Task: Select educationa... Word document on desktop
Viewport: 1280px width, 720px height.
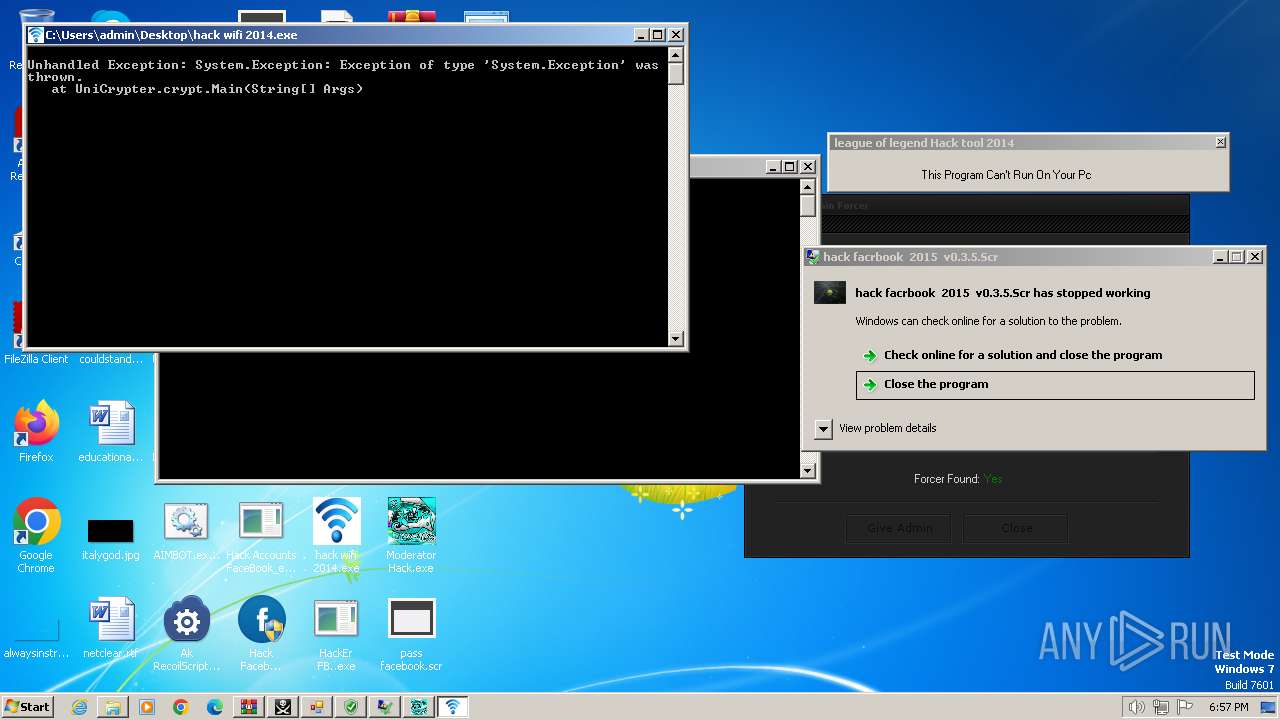Action: coord(111,432)
